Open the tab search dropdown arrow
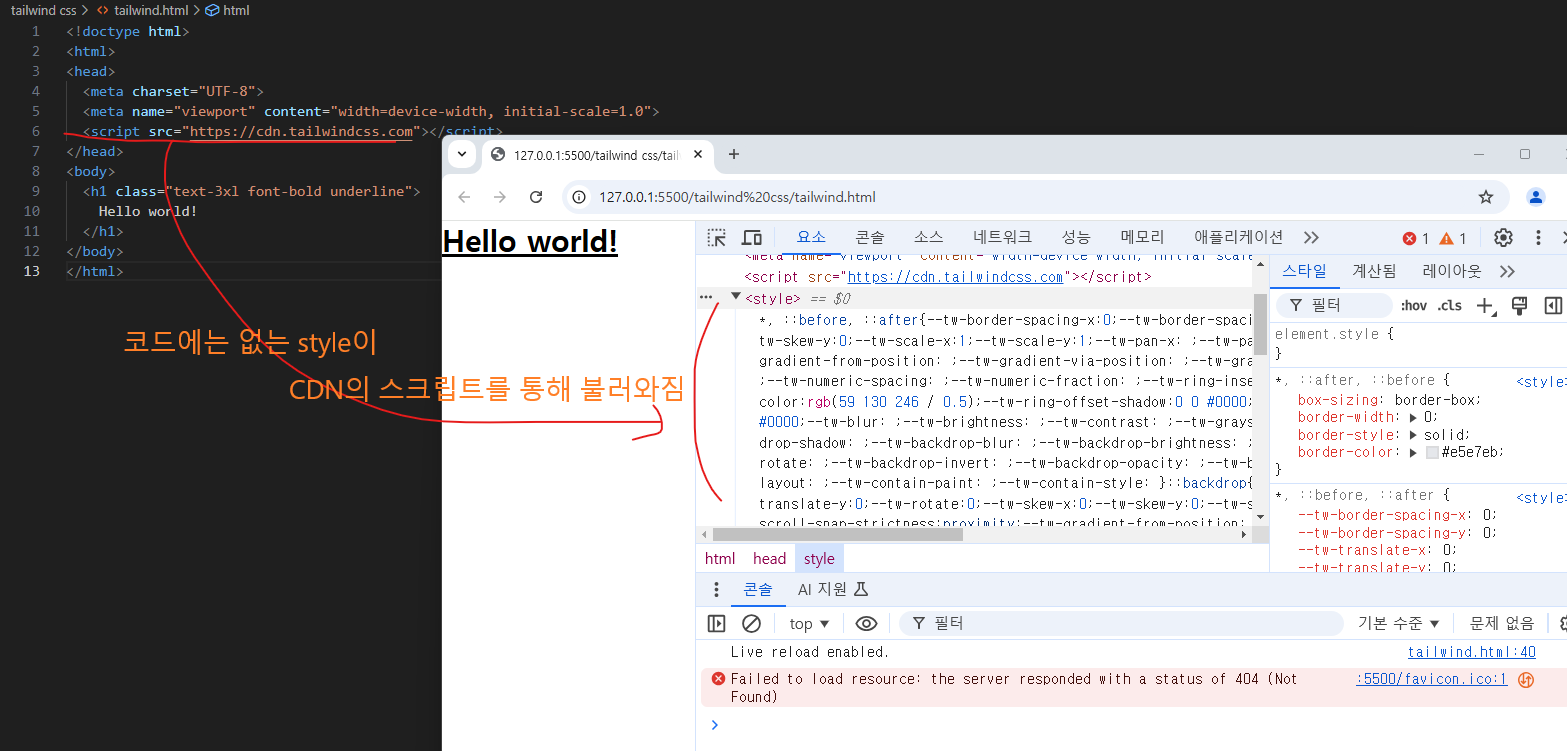This screenshot has width=1567, height=751. click(461, 154)
